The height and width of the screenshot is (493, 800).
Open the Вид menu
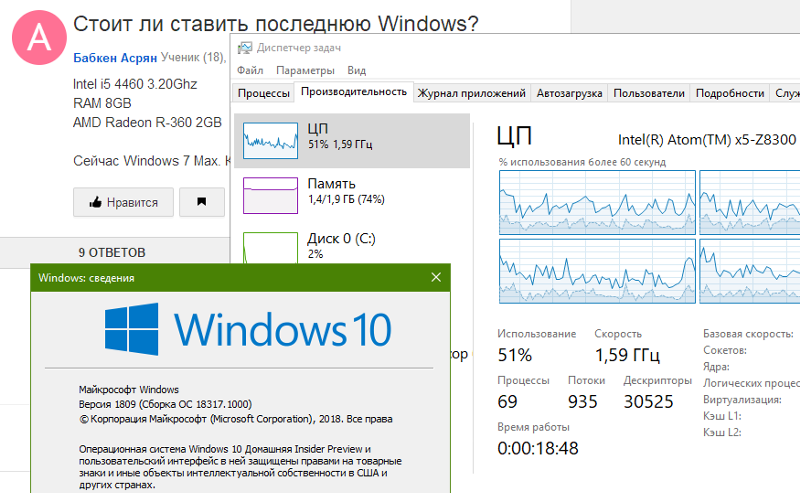357,71
